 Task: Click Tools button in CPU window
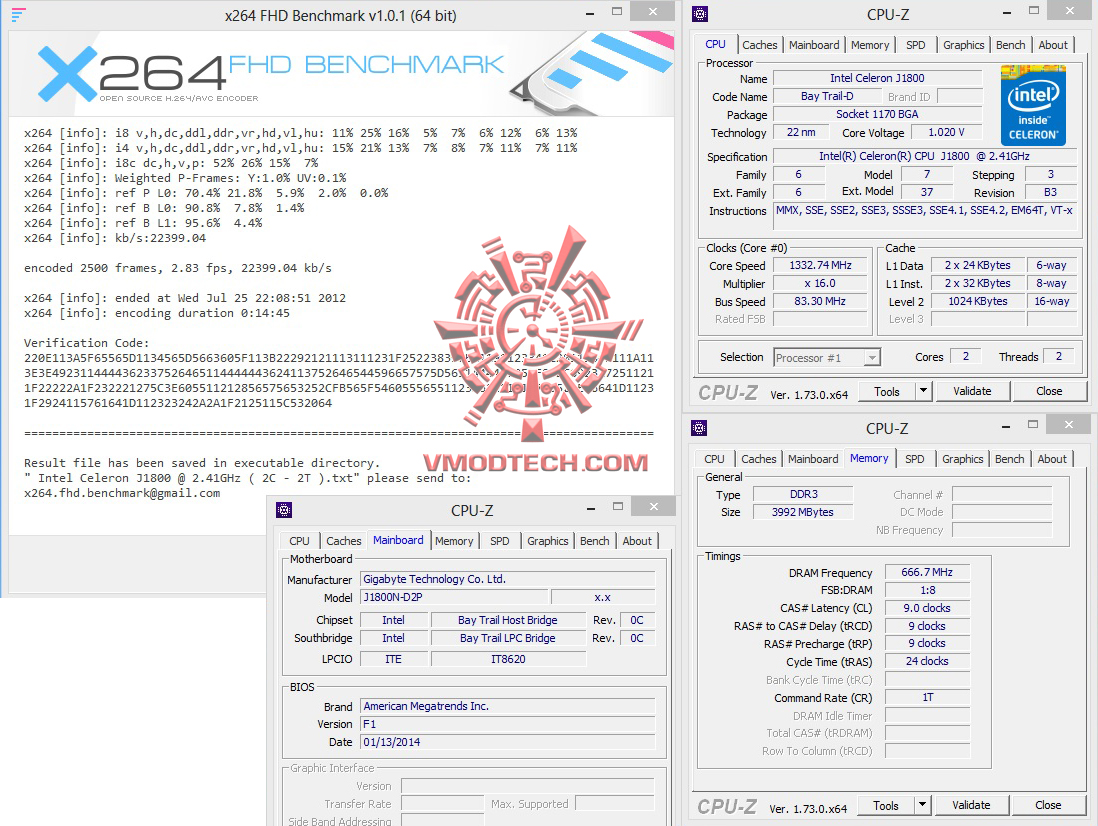point(887,391)
